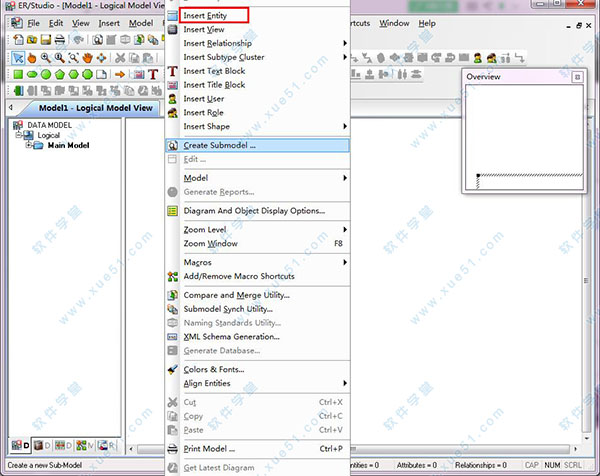This screenshot has height=476, width=600.
Task: Click the green layout toolbar icon
Action: click(x=18, y=91)
